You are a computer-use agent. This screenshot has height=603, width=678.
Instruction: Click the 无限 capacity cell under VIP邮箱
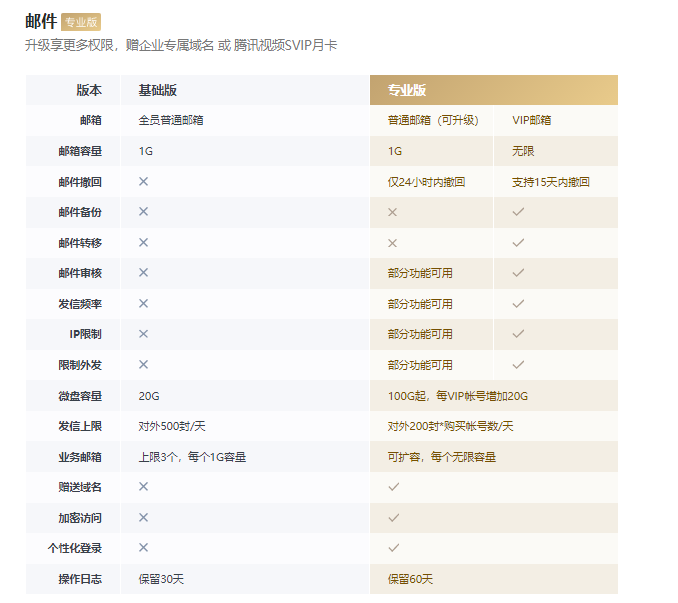click(x=522, y=151)
